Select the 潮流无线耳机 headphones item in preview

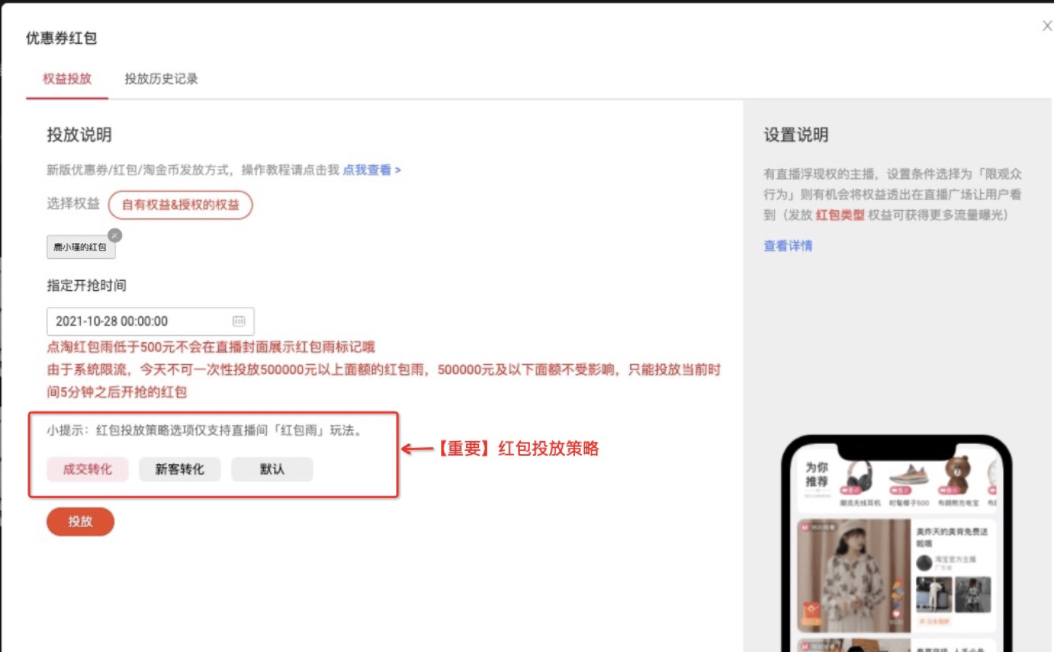(x=860, y=478)
